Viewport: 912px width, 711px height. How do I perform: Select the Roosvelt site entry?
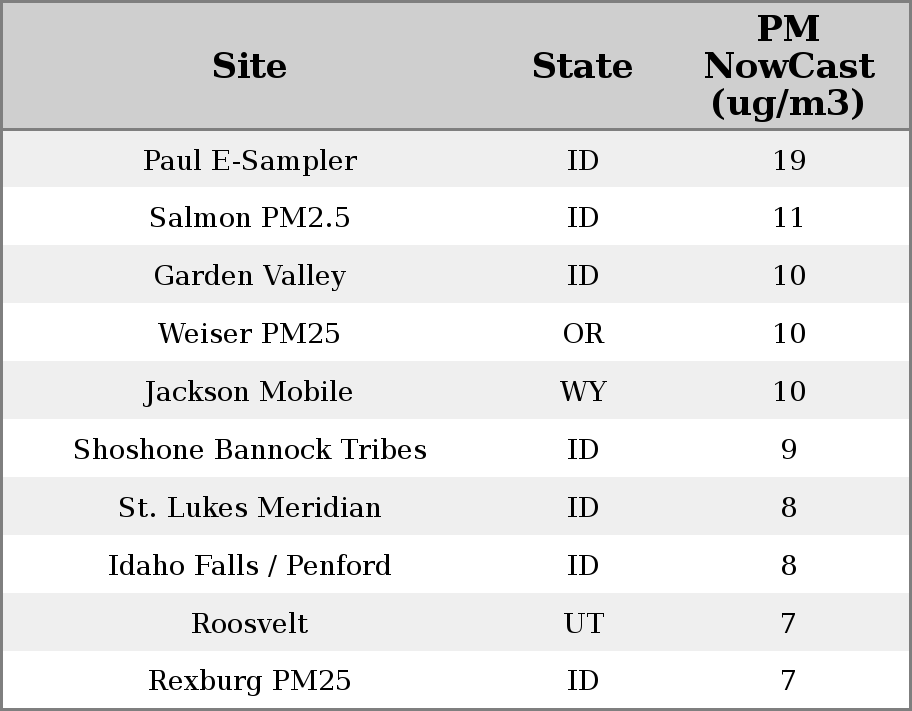(249, 624)
